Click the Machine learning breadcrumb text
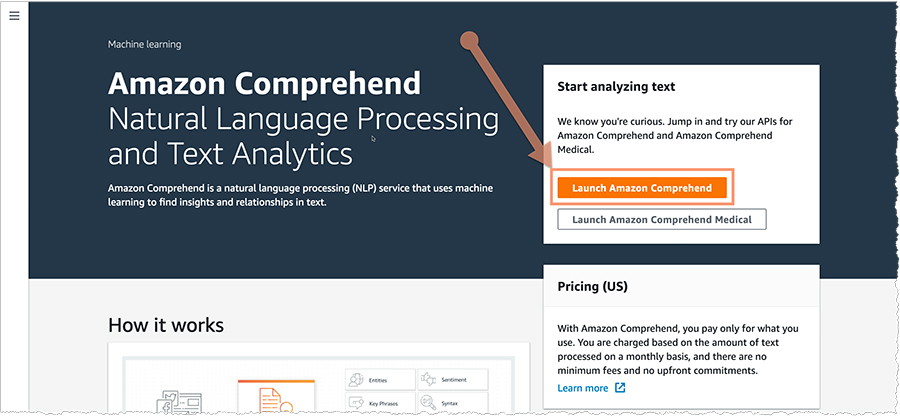Screen dimensions: 900x416 point(145,44)
